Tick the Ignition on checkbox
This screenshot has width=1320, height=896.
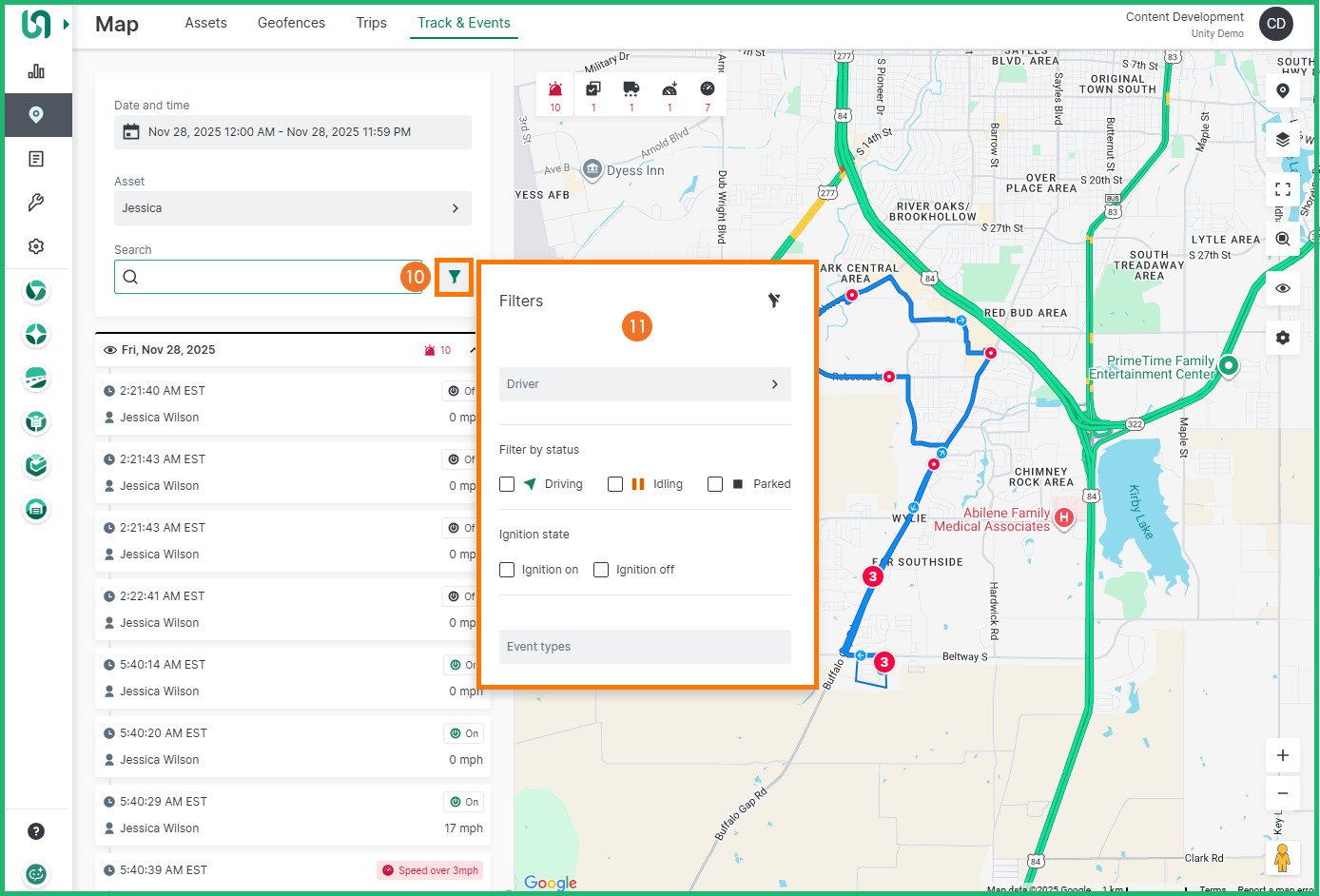(x=507, y=570)
